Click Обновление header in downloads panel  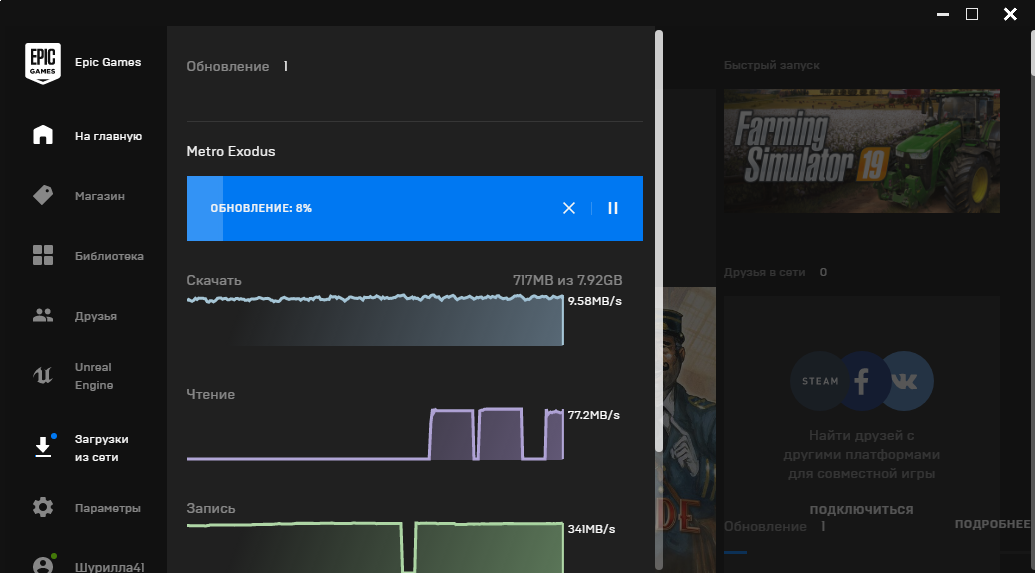tap(228, 67)
